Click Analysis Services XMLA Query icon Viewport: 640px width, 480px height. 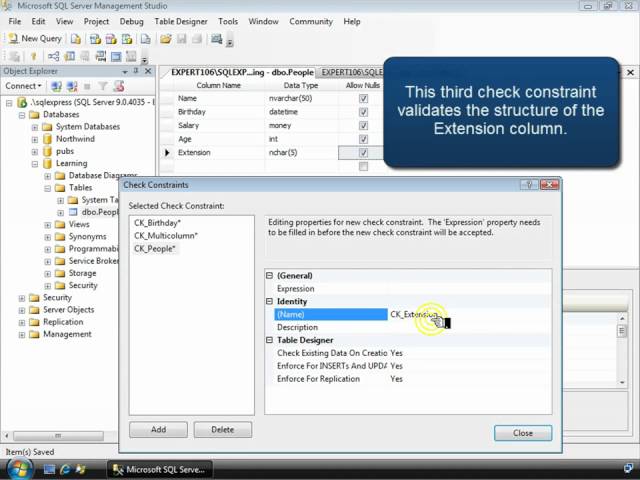point(127,39)
